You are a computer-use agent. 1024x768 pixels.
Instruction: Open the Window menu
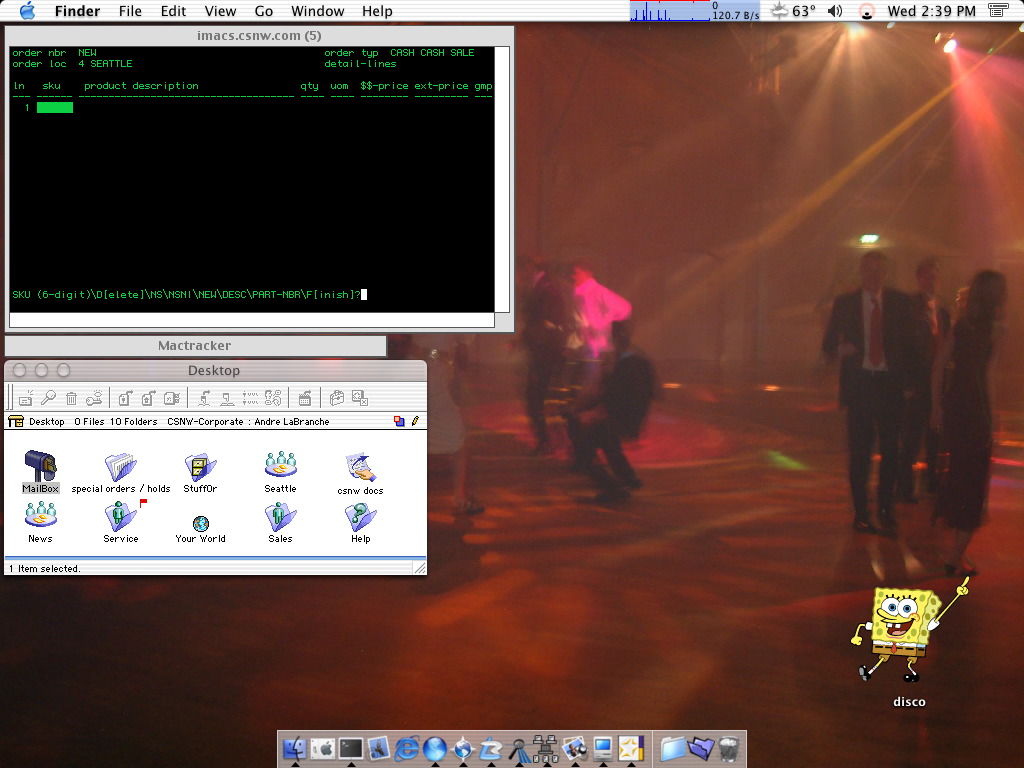coord(317,11)
